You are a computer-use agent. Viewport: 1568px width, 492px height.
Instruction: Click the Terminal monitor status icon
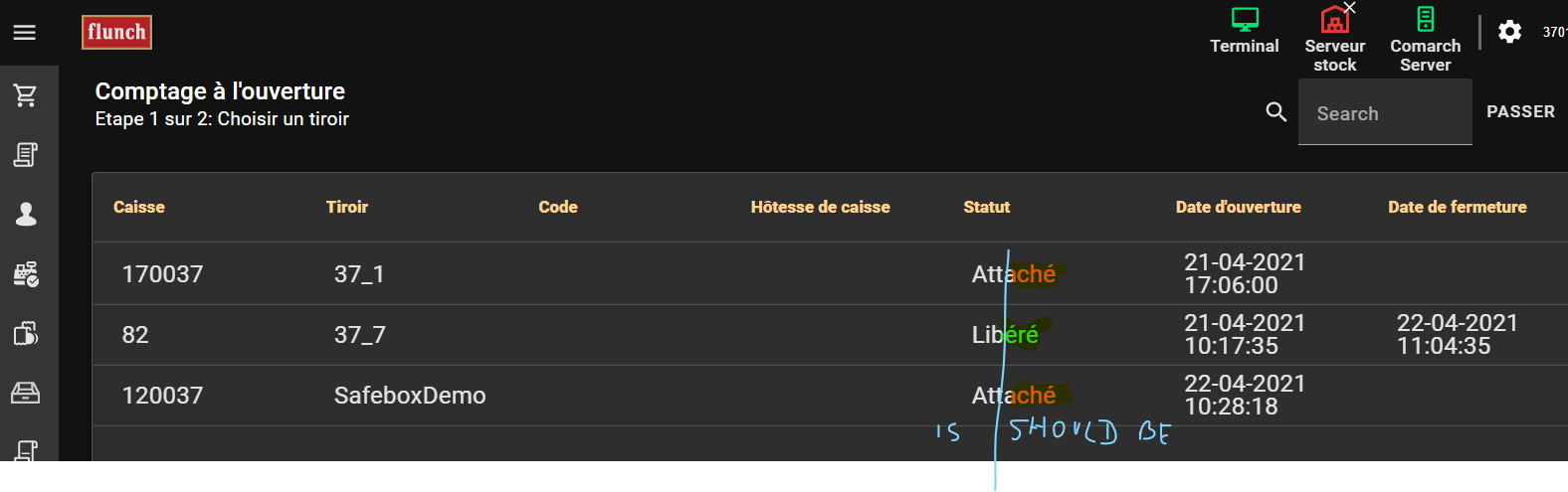pyautogui.click(x=1245, y=20)
